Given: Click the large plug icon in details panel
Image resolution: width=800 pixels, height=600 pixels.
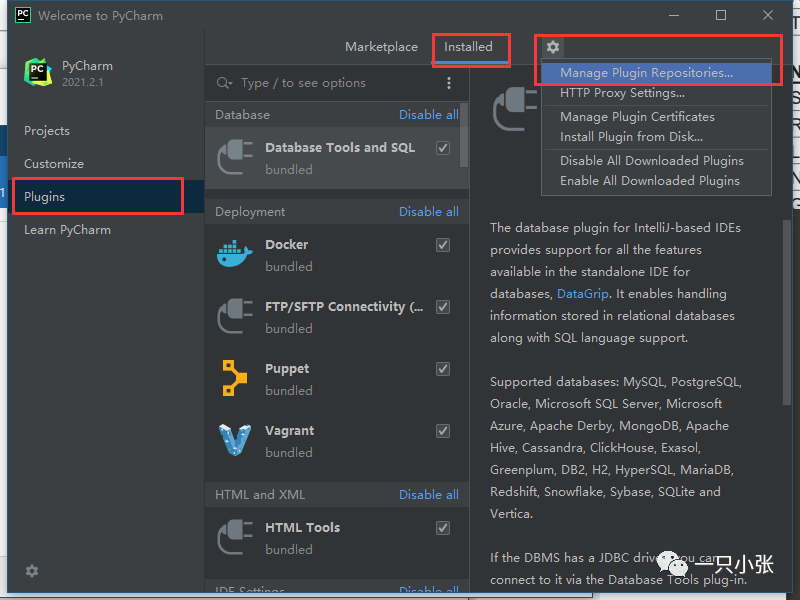Looking at the screenshot, I should (x=515, y=109).
